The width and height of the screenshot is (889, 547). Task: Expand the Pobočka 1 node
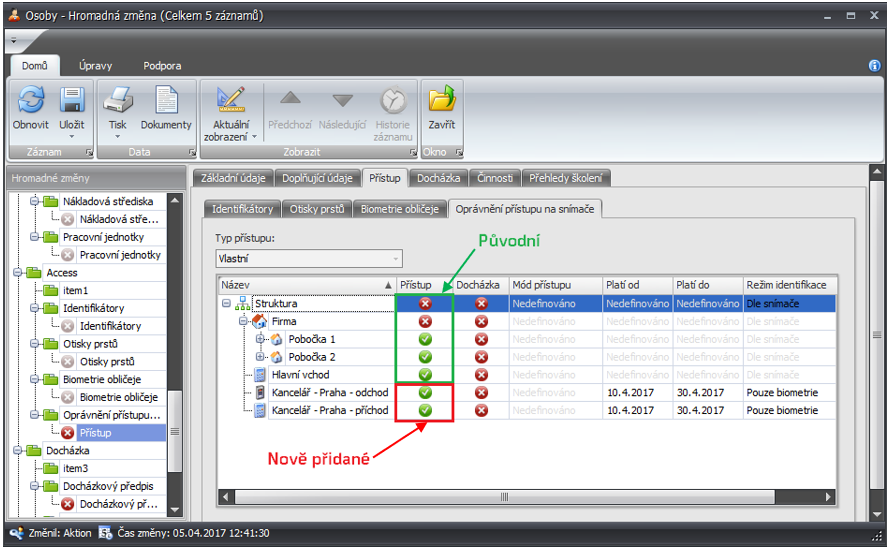(260, 339)
